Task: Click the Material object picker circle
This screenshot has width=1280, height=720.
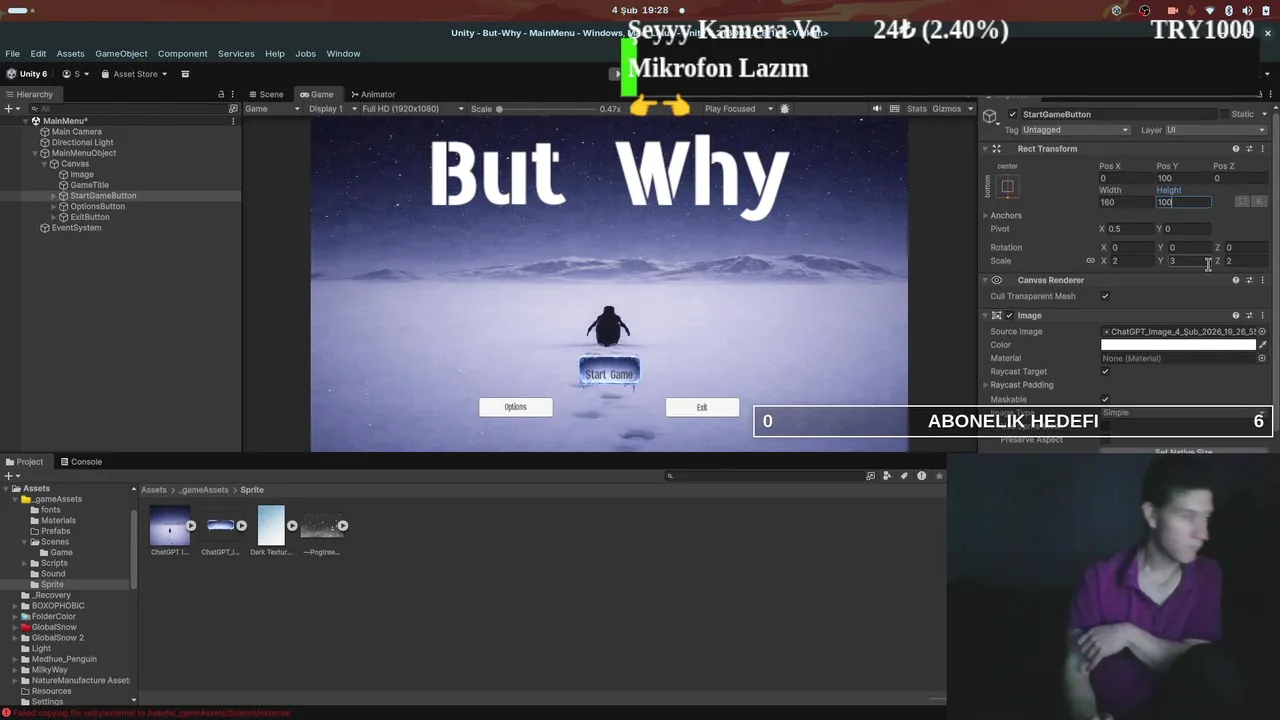Action: 1262,358
